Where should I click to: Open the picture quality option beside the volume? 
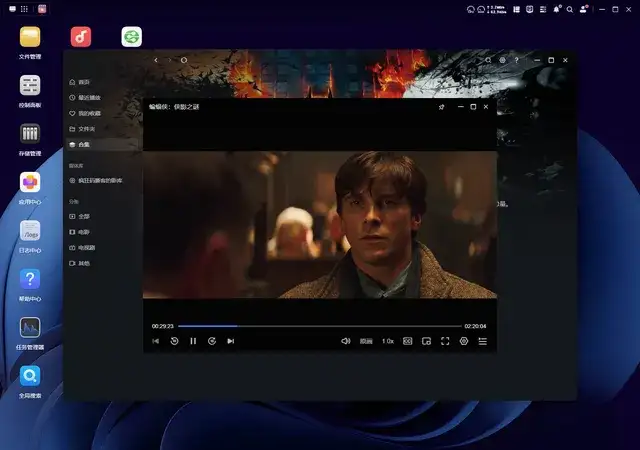coord(366,341)
